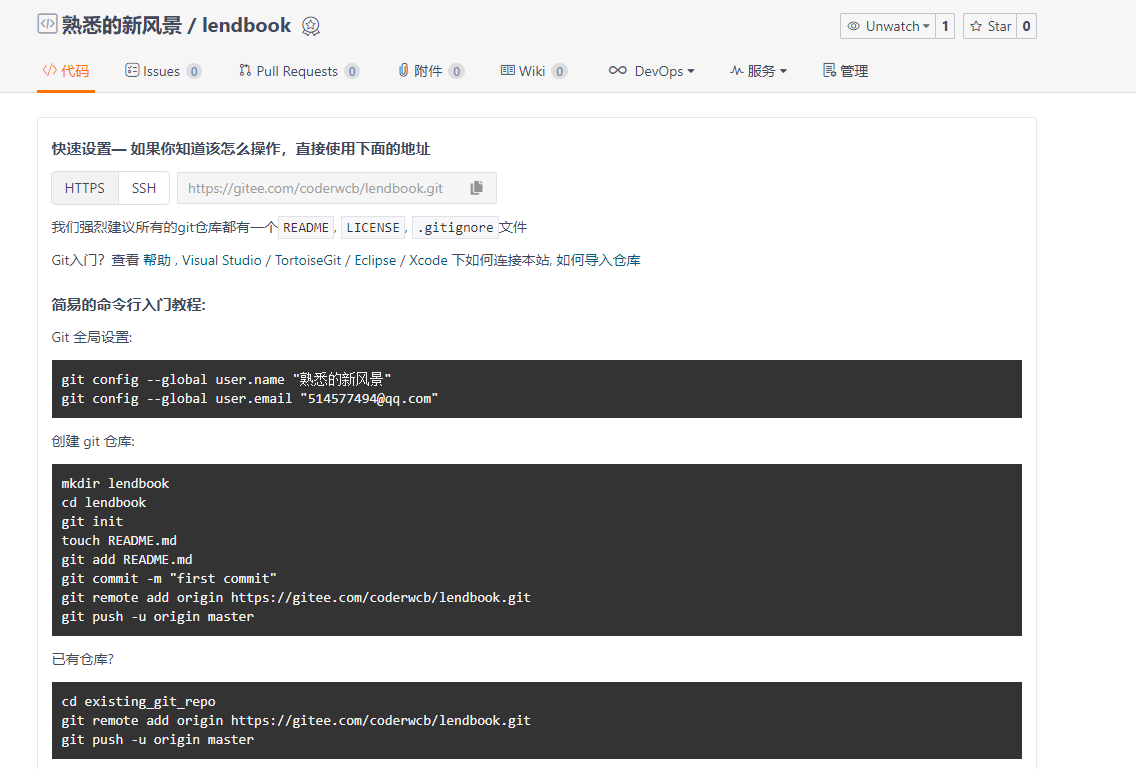
Task: Open the Wiki tab
Action: click(533, 71)
